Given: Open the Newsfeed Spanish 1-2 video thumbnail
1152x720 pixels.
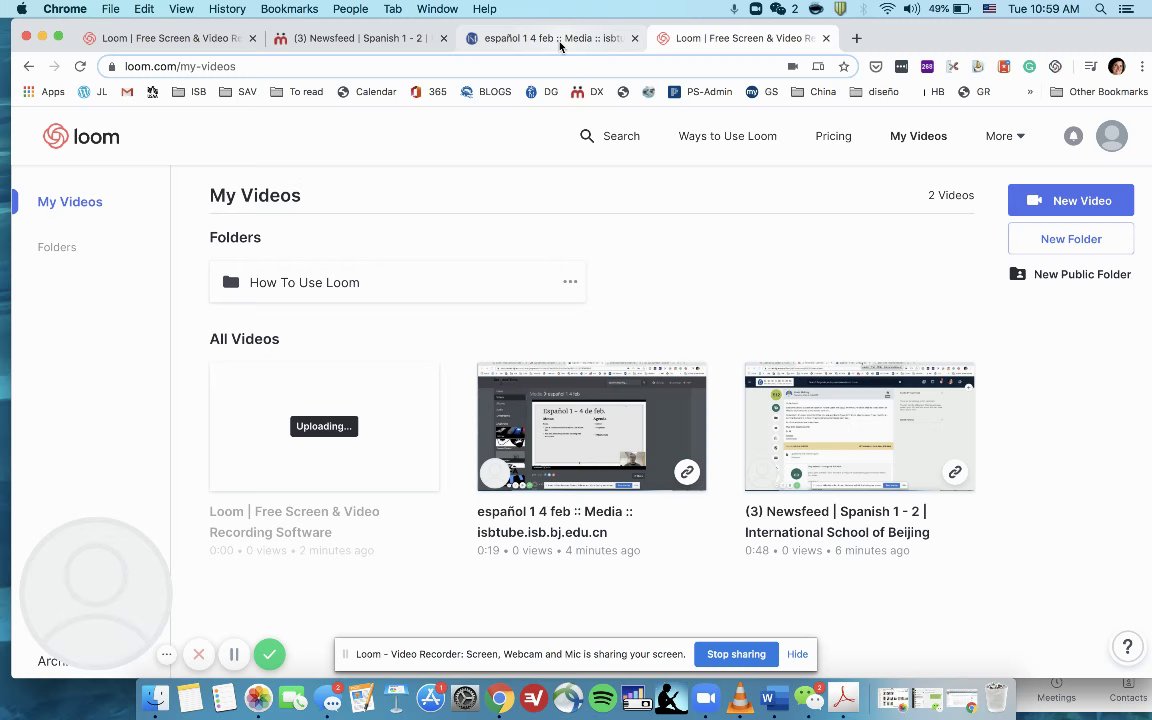Looking at the screenshot, I should point(860,426).
